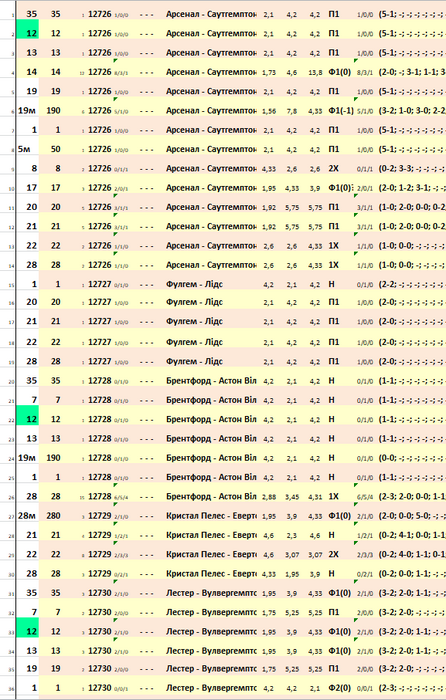
Task: Select scores cell (0-2; 4-1; 0-0; 1-1
Action: click(x=412, y=535)
